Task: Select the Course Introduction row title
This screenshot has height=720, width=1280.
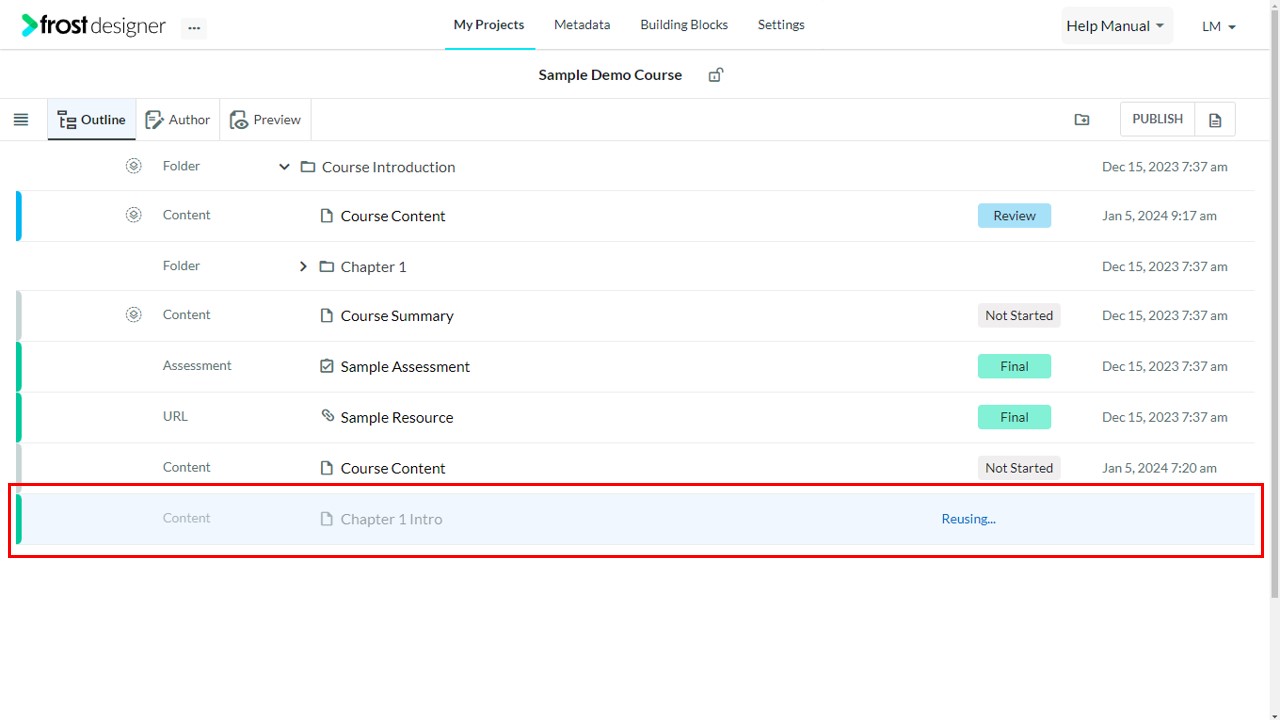Action: click(x=388, y=167)
